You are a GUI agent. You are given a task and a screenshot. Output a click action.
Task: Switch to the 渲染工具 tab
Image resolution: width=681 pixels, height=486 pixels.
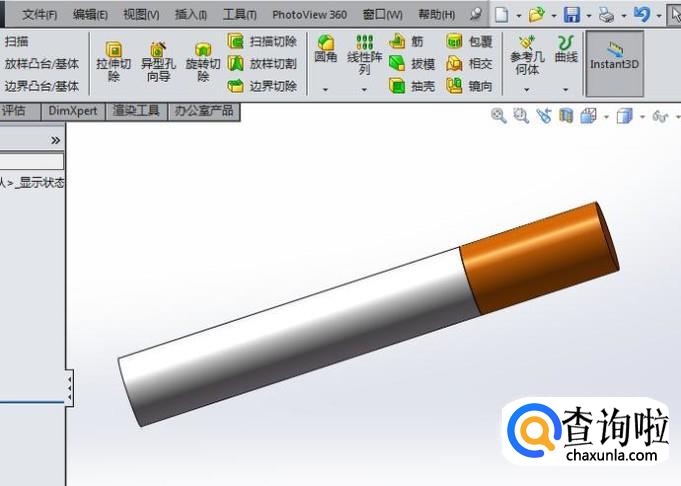pyautogui.click(x=136, y=111)
